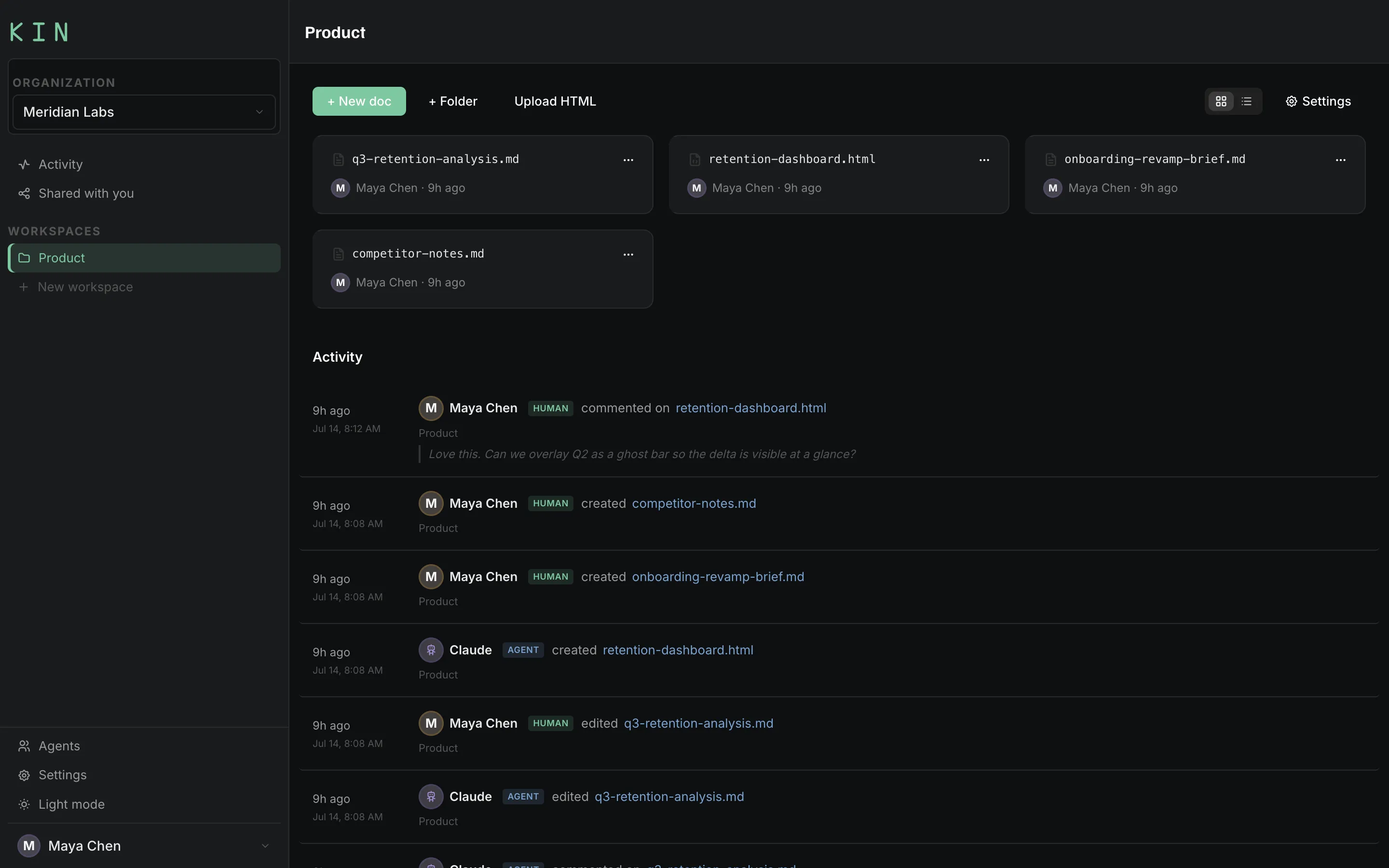Expand the Maya Chen account menu chevron
Viewport: 1389px width, 868px height.
[265, 846]
